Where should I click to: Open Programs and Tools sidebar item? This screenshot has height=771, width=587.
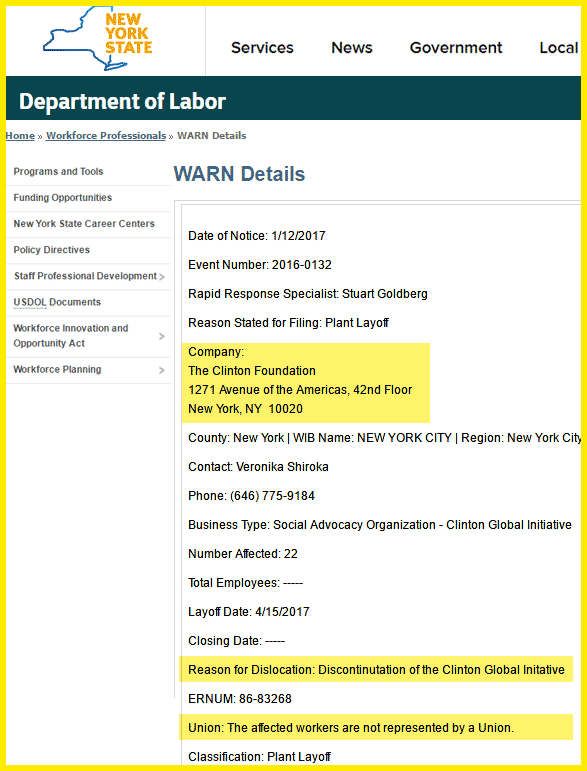(x=58, y=172)
